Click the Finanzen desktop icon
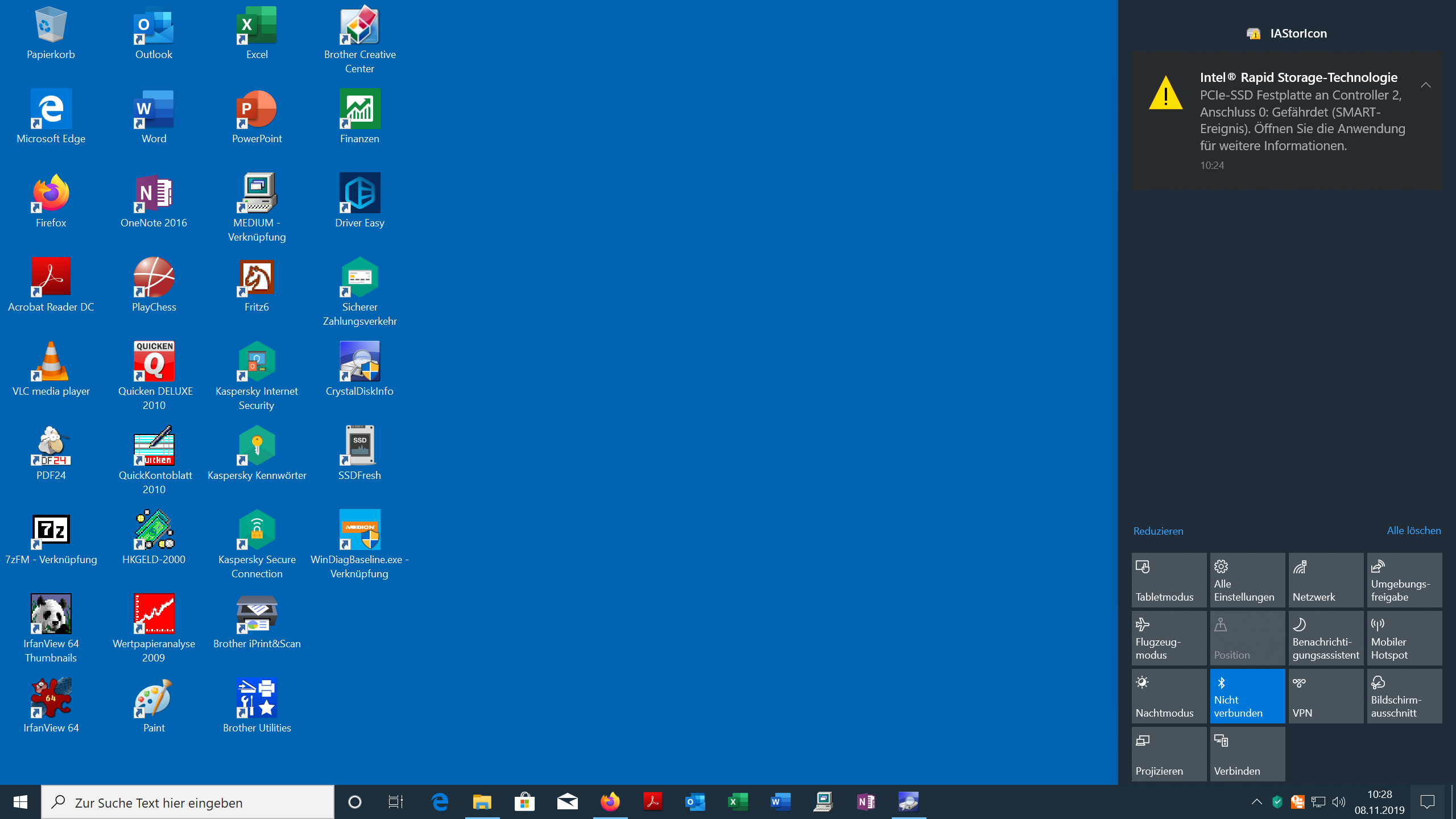 (x=359, y=117)
